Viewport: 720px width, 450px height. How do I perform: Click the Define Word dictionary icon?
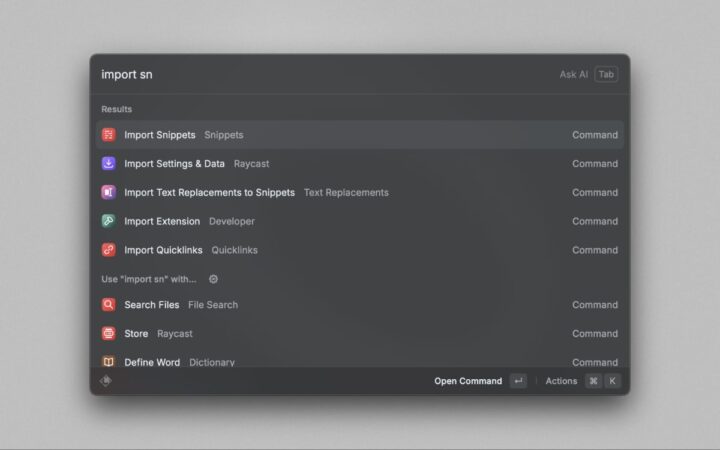[108, 362]
